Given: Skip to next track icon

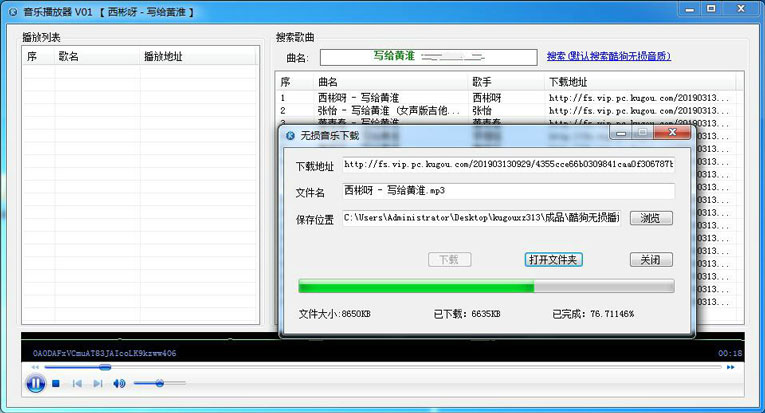Looking at the screenshot, I should click(98, 383).
